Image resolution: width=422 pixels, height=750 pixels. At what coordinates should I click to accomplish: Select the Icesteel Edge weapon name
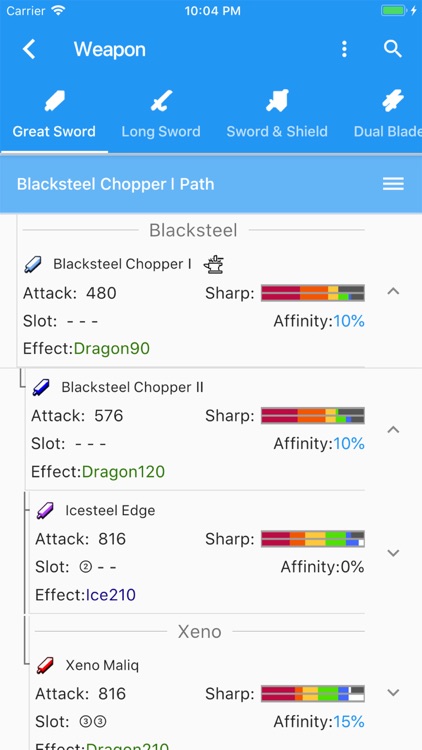(110, 510)
